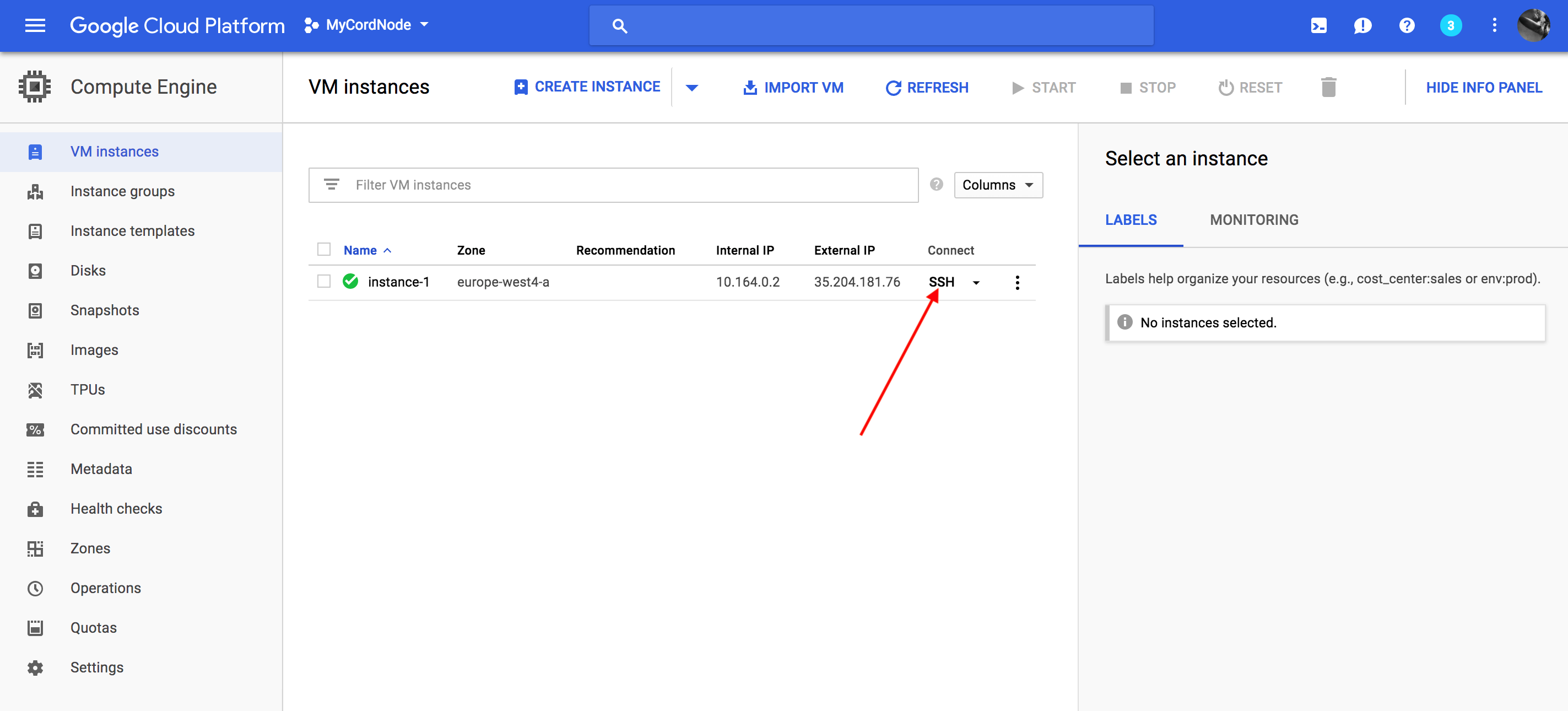This screenshot has height=711, width=1568.
Task: Open the instance-1 three-dot more actions menu
Action: pos(1017,282)
